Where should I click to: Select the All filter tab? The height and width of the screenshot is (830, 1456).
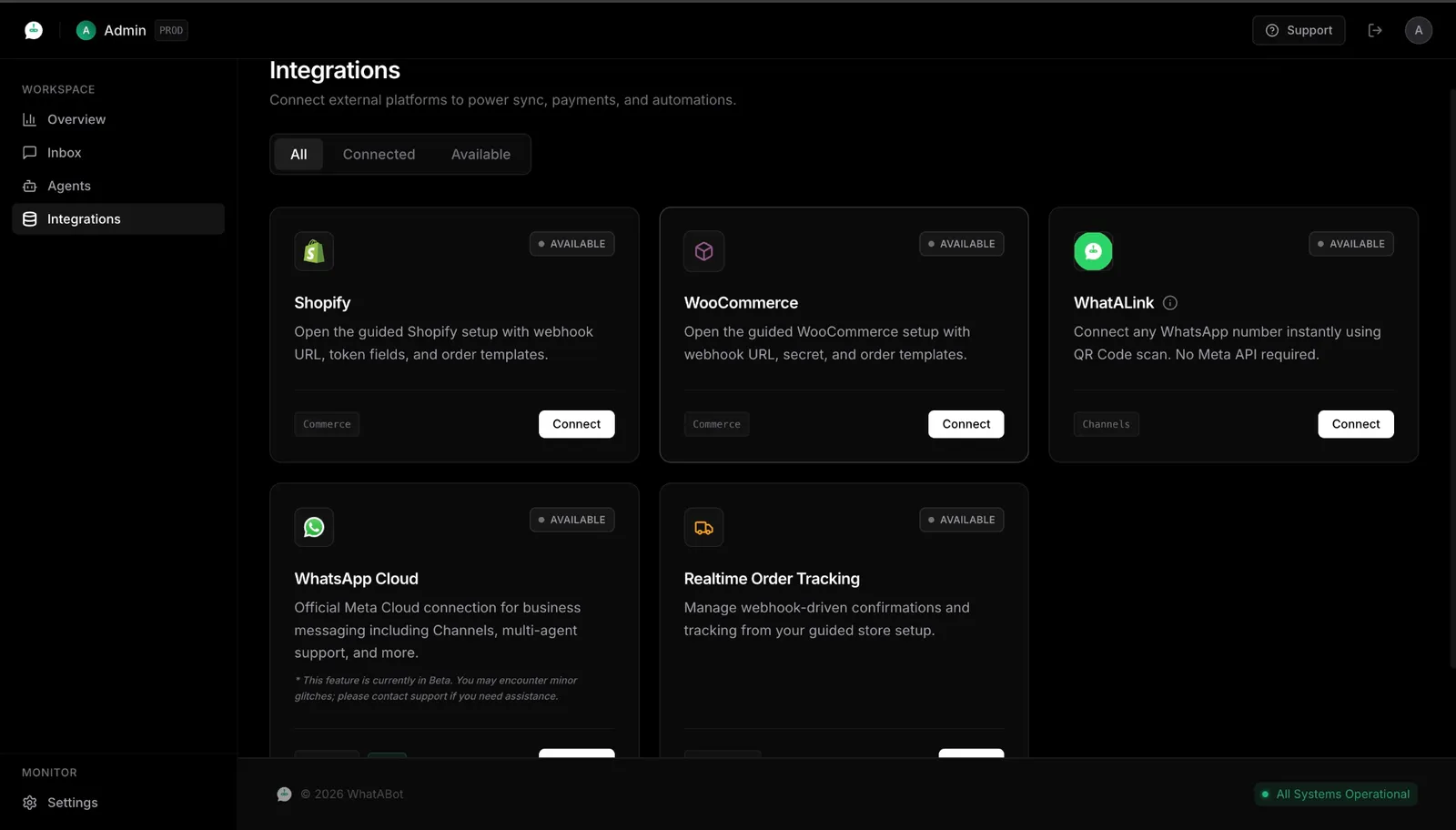click(298, 155)
